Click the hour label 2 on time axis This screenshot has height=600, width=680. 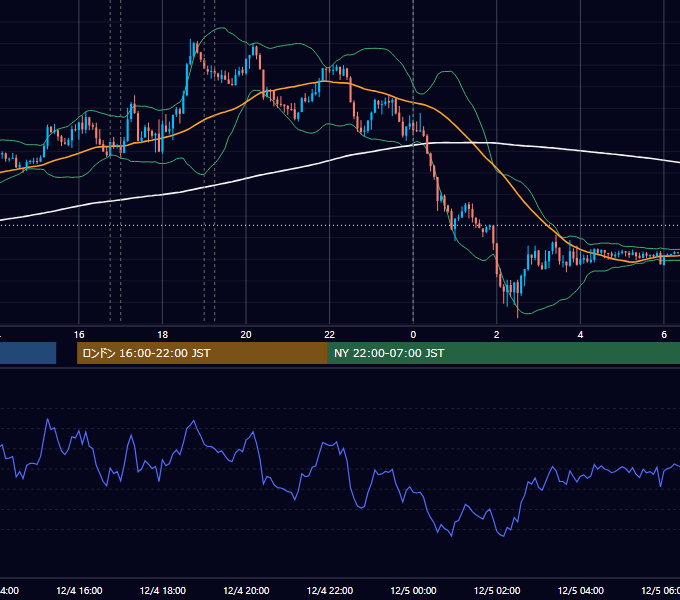point(497,335)
